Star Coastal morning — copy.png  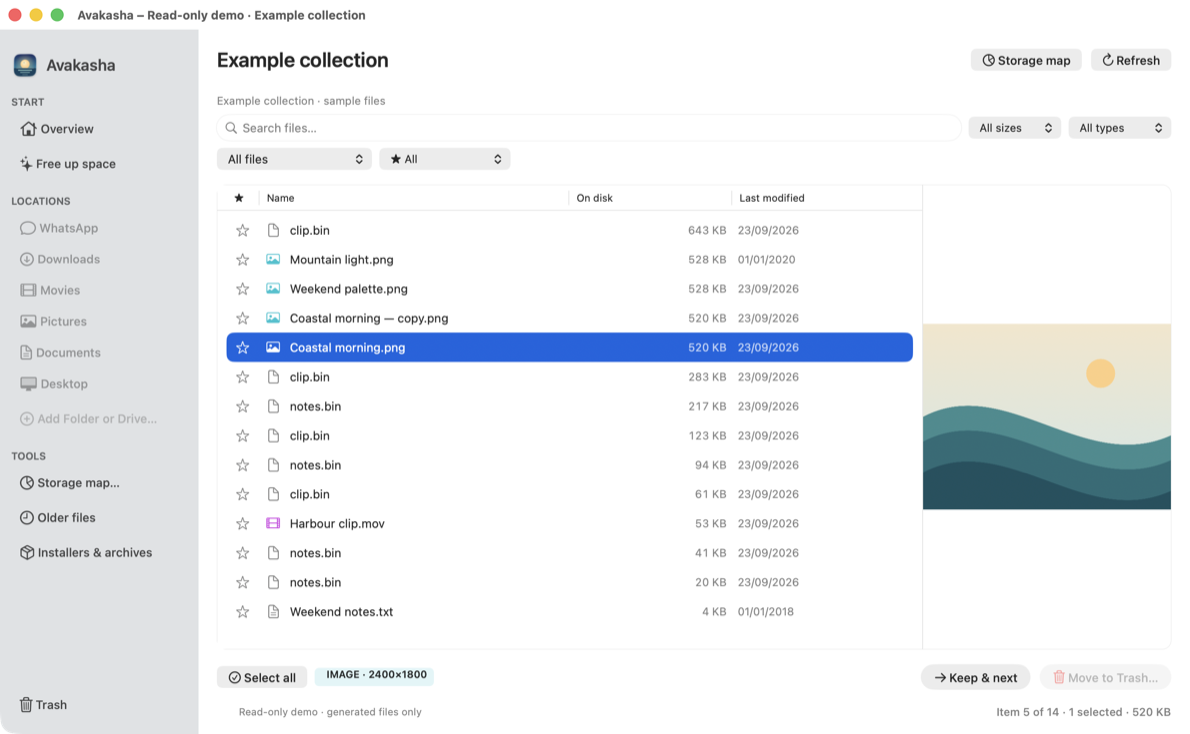click(x=243, y=318)
